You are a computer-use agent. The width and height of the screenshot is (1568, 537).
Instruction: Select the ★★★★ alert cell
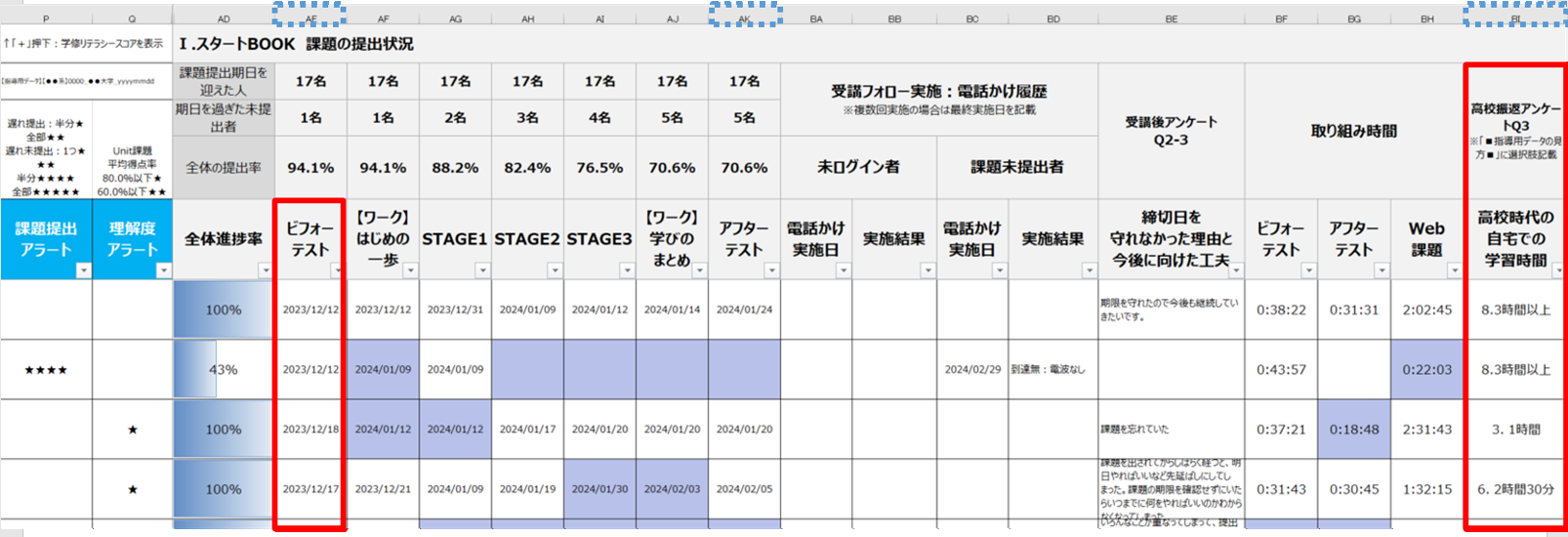coord(46,370)
